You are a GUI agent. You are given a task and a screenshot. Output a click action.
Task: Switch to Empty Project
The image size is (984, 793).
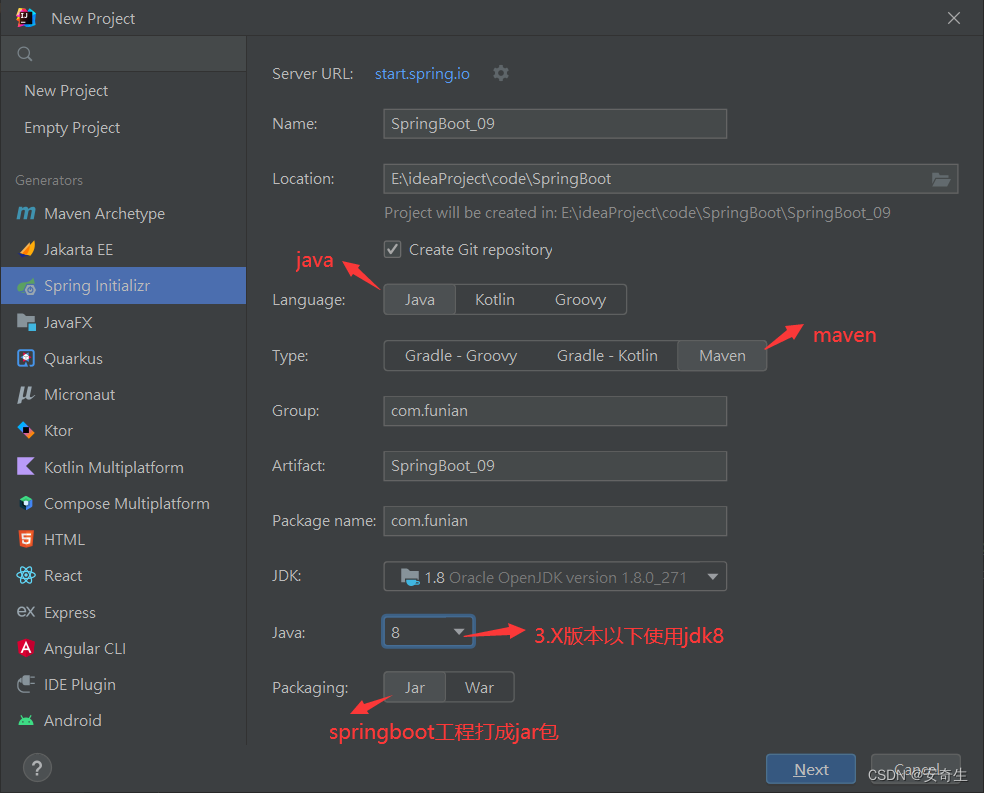pyautogui.click(x=72, y=127)
